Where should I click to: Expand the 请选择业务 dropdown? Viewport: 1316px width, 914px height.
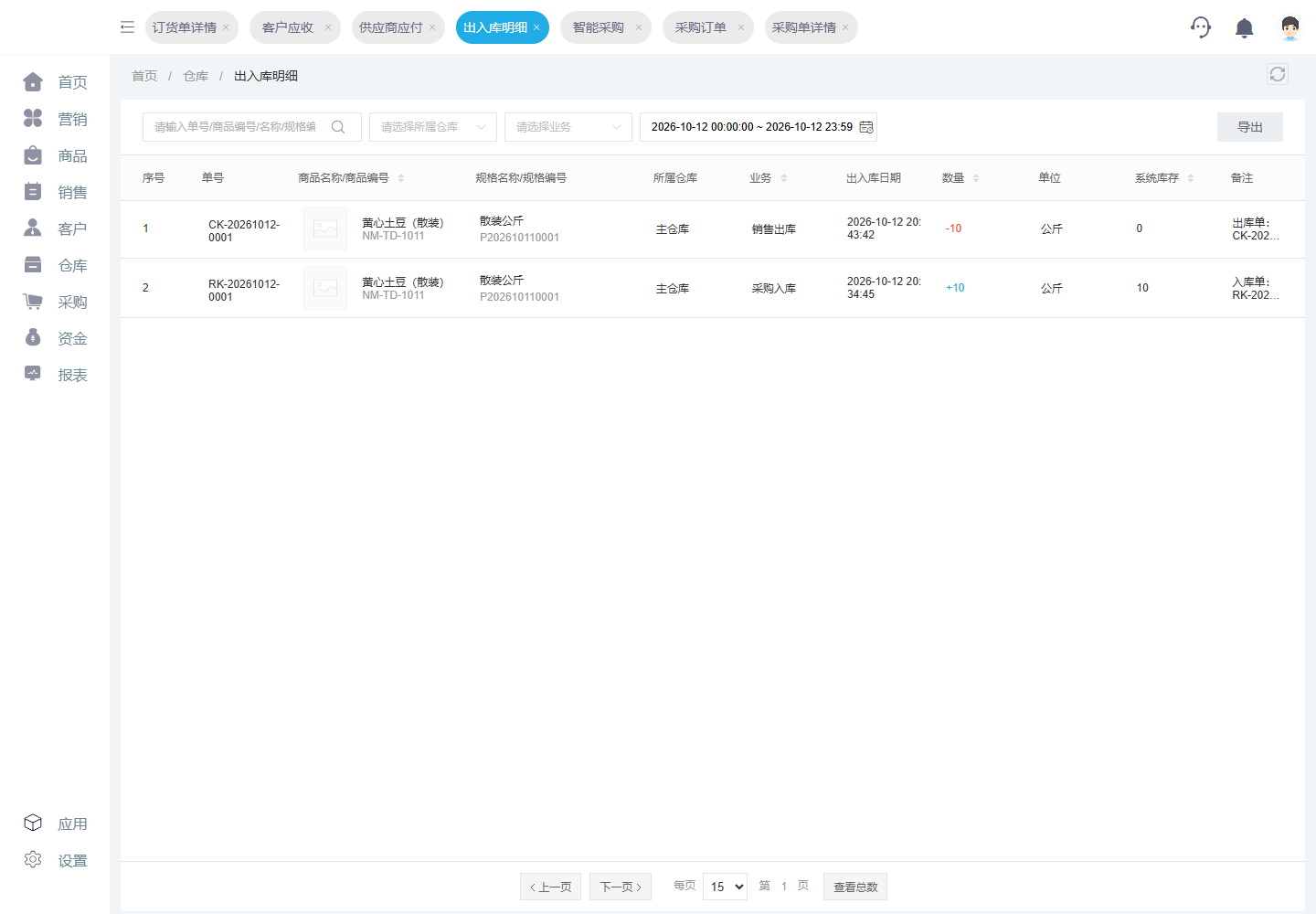[568, 127]
